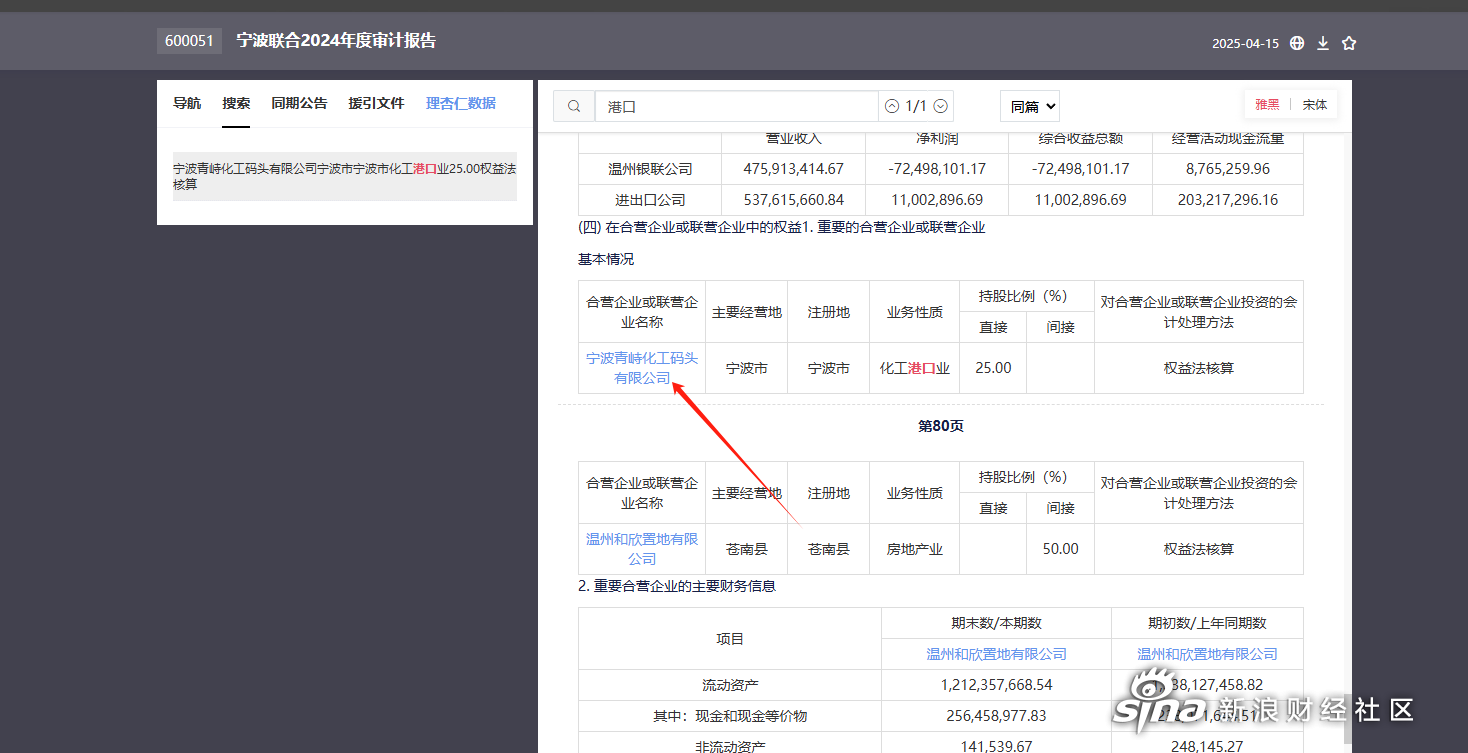Viewport: 1468px width, 753px height.
Task: Go to the next search match arrow
Action: click(940, 106)
